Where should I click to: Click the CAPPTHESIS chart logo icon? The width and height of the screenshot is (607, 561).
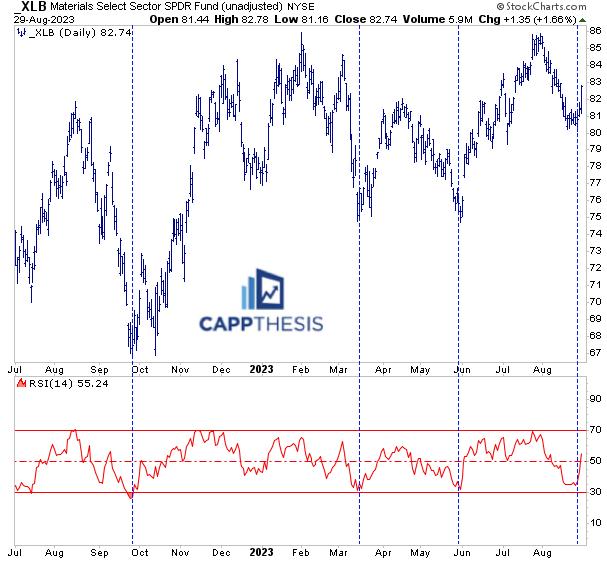263,289
